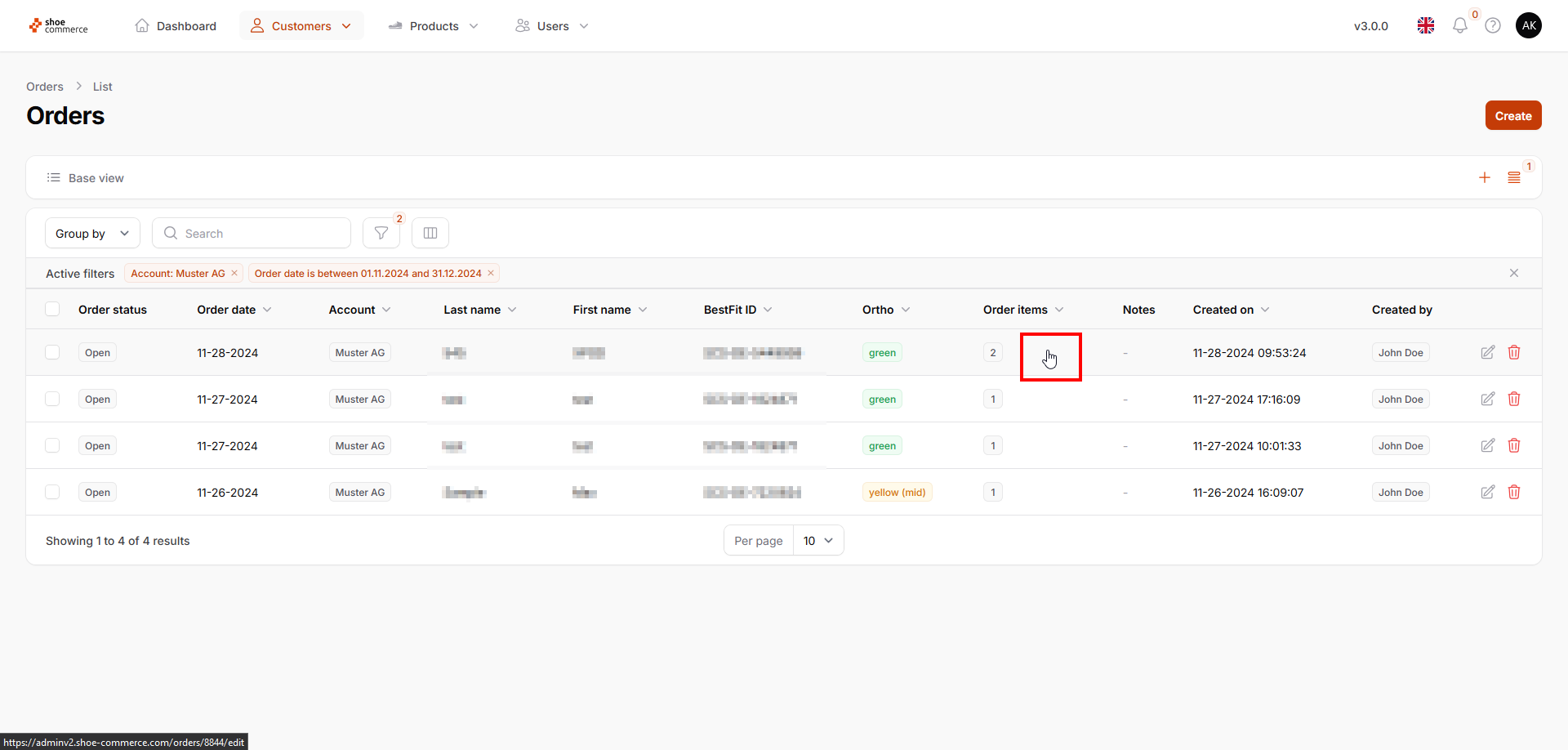Sort by Last name column
The image size is (1568, 750).
(480, 310)
